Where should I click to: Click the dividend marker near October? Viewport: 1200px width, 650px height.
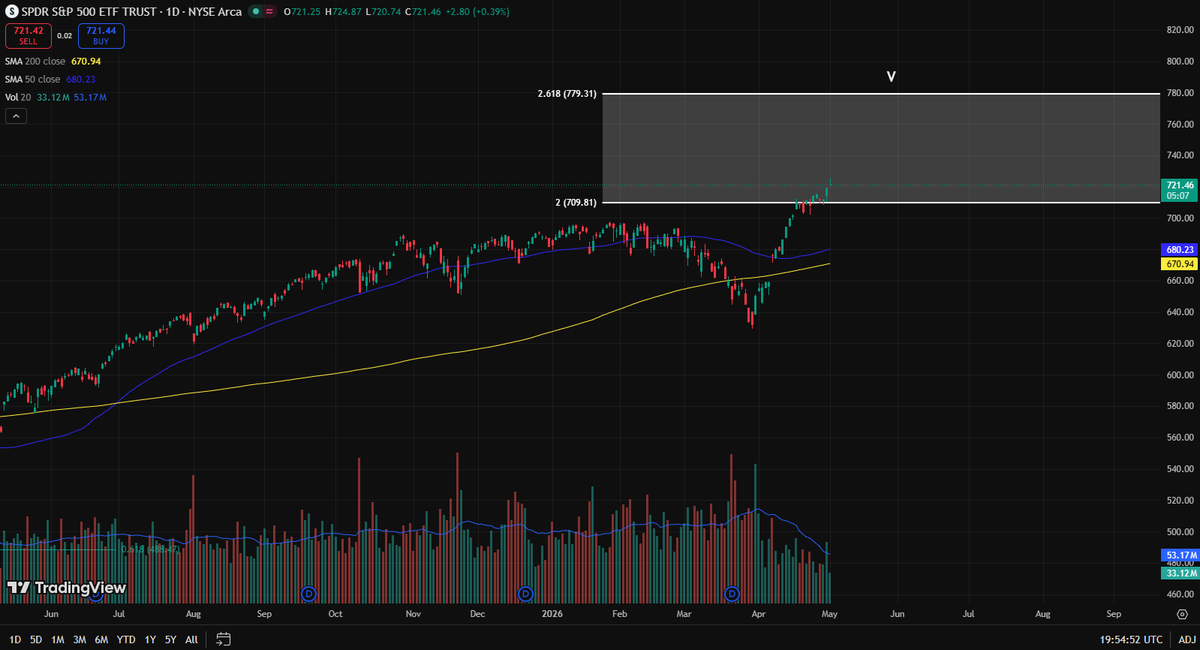(308, 594)
